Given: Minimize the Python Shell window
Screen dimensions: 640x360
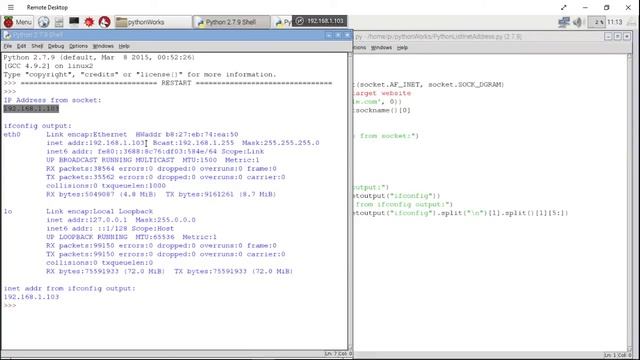Looking at the screenshot, I should pos(329,36).
